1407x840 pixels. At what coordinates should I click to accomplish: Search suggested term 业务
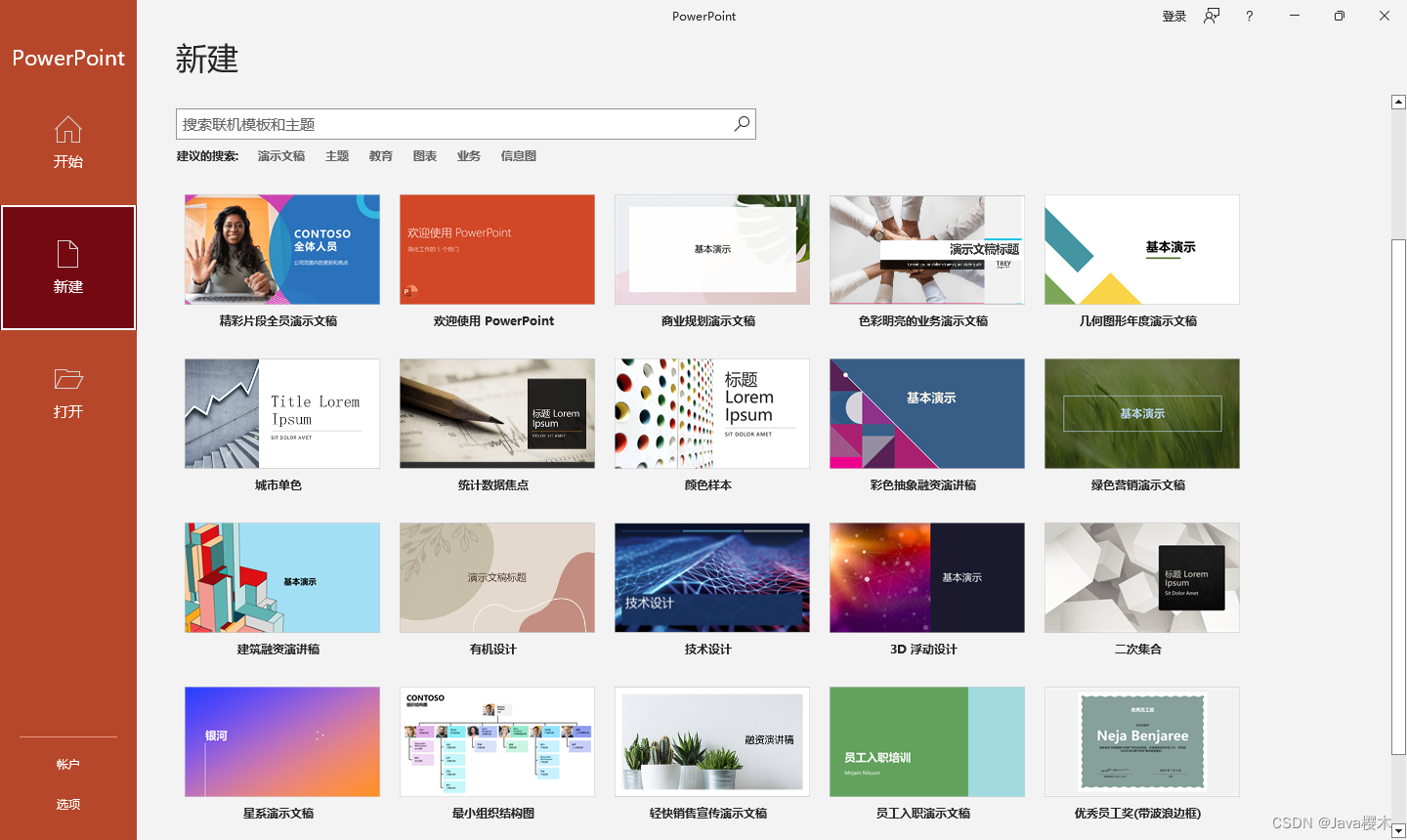click(469, 156)
